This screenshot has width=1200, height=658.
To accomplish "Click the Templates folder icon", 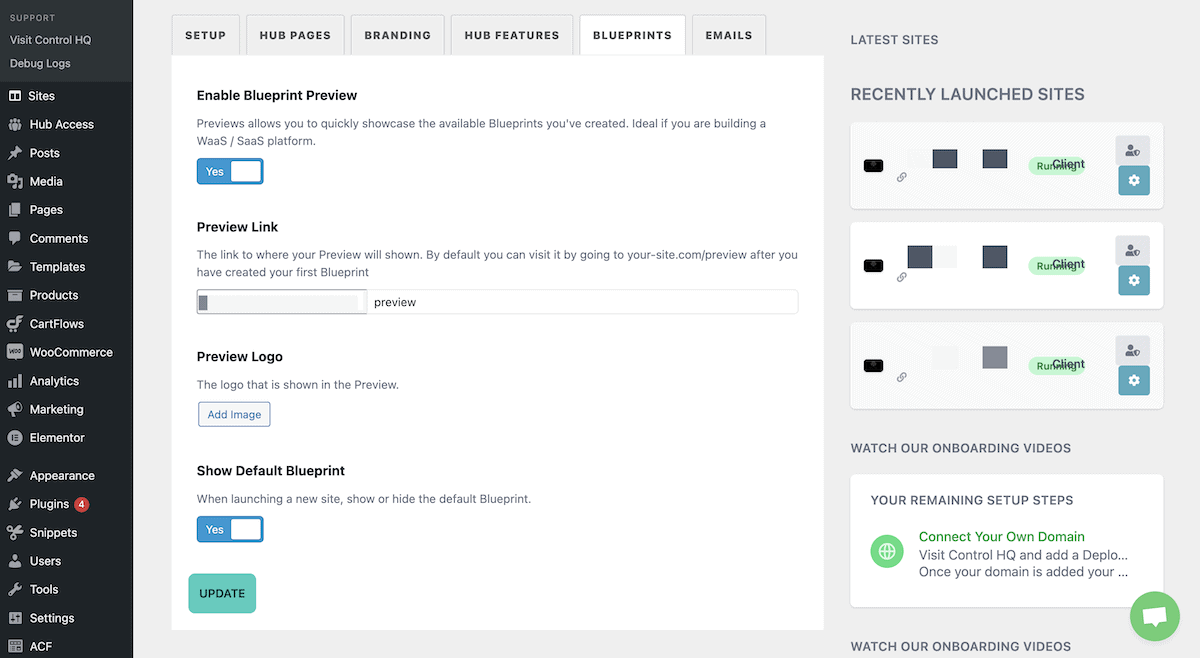I will click(15, 267).
